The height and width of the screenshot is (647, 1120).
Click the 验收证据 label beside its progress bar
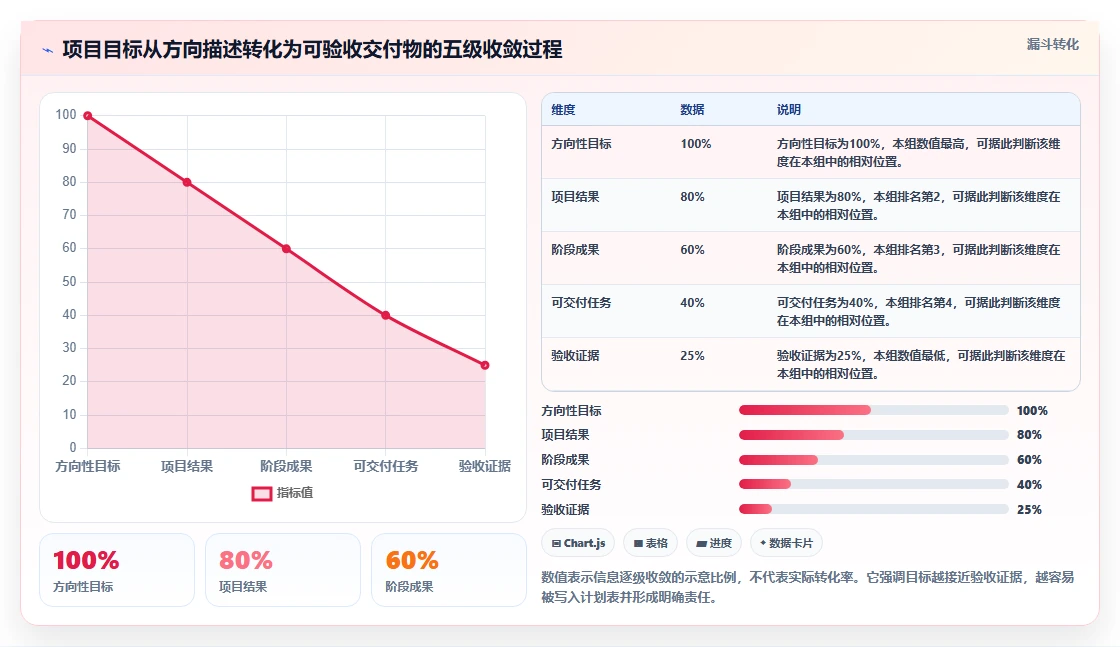pyautogui.click(x=565, y=510)
